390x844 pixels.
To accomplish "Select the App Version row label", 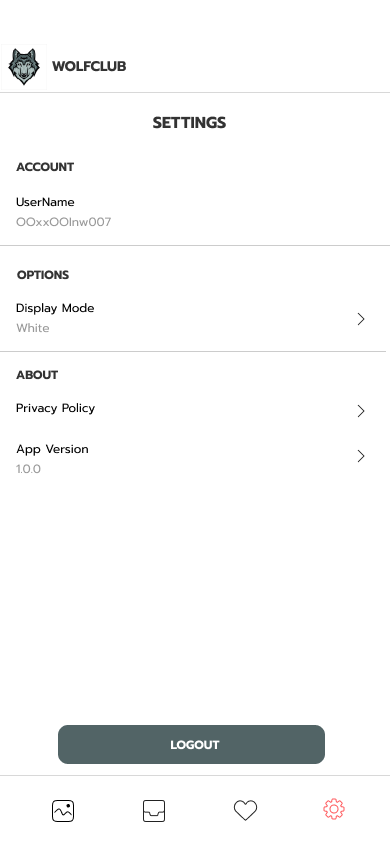I will [x=52, y=449].
